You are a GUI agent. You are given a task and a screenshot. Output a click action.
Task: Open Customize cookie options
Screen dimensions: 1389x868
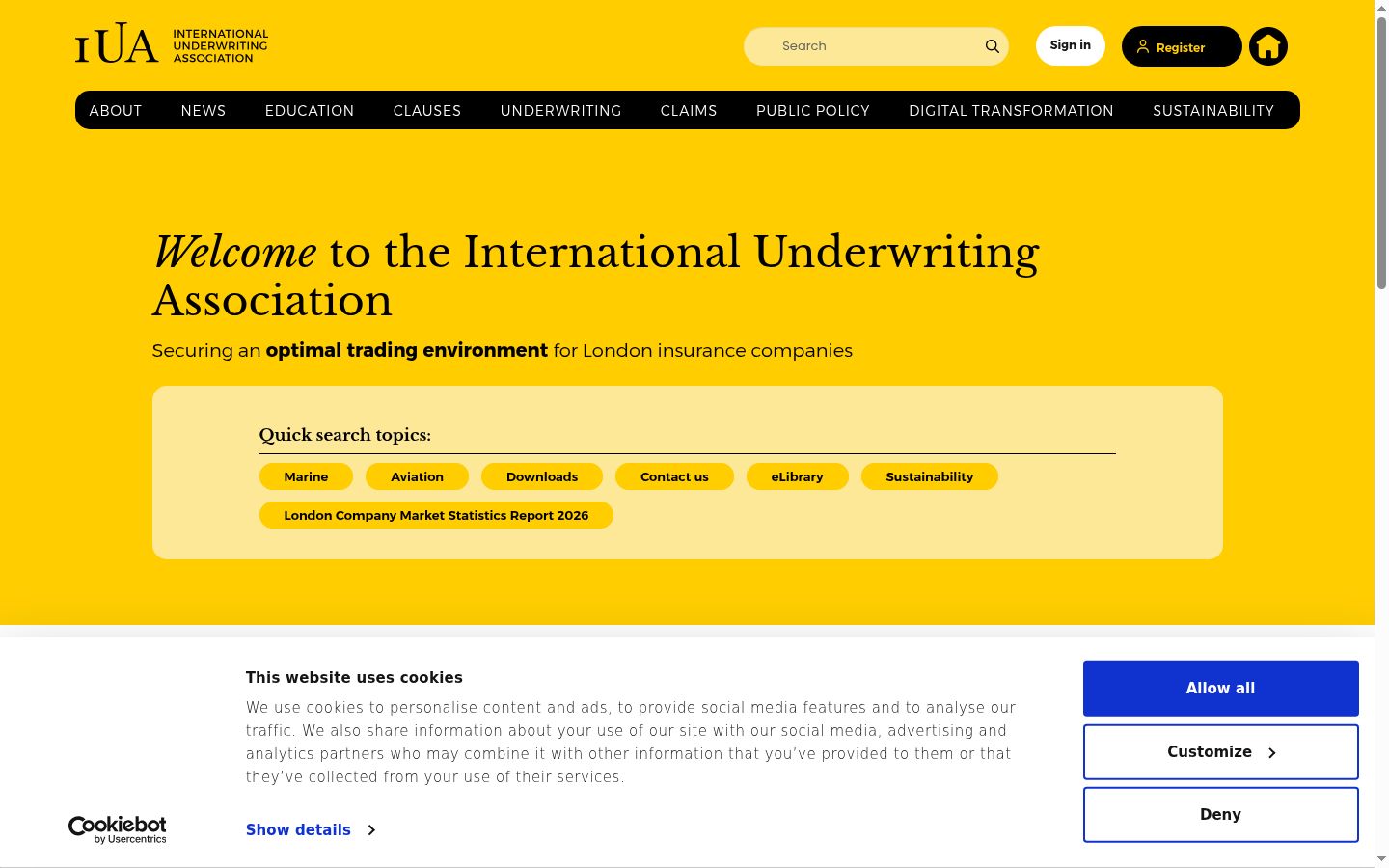(1220, 752)
